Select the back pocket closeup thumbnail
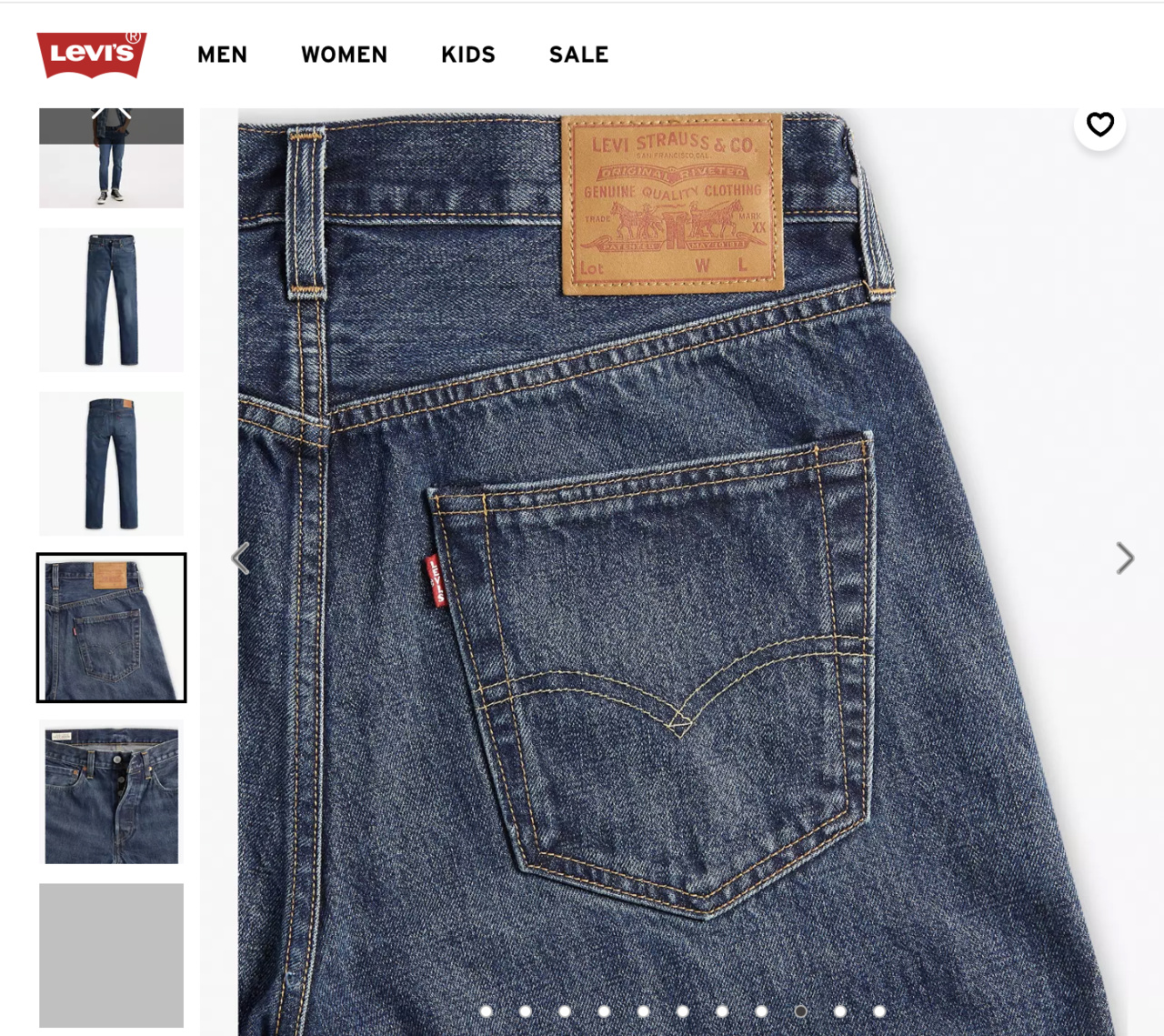Screen dimensions: 1164x1036 coord(111,628)
